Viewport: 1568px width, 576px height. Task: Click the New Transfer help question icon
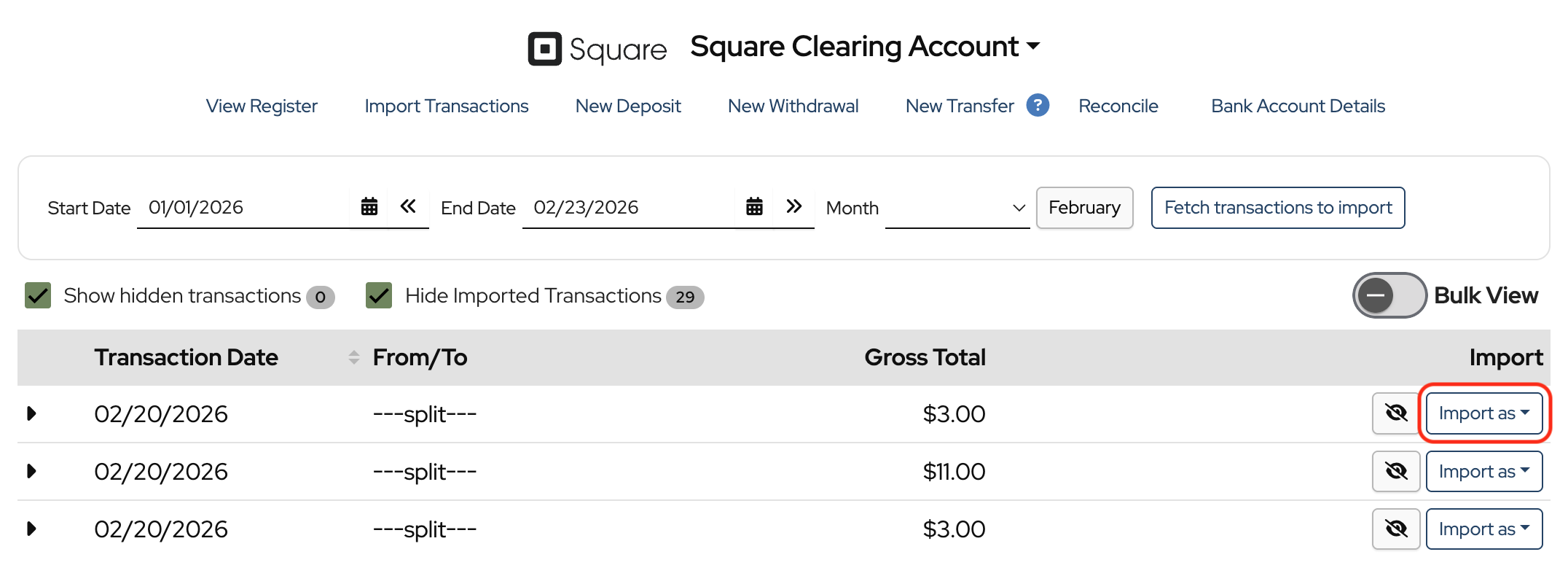[1038, 106]
